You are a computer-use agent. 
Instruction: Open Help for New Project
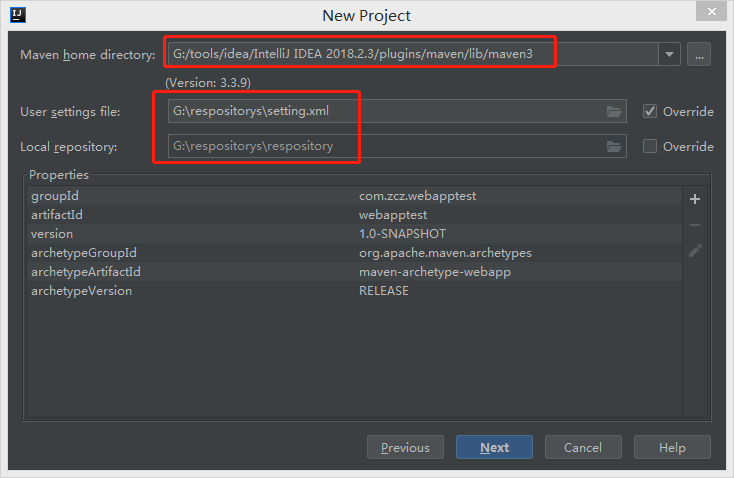[x=672, y=448]
